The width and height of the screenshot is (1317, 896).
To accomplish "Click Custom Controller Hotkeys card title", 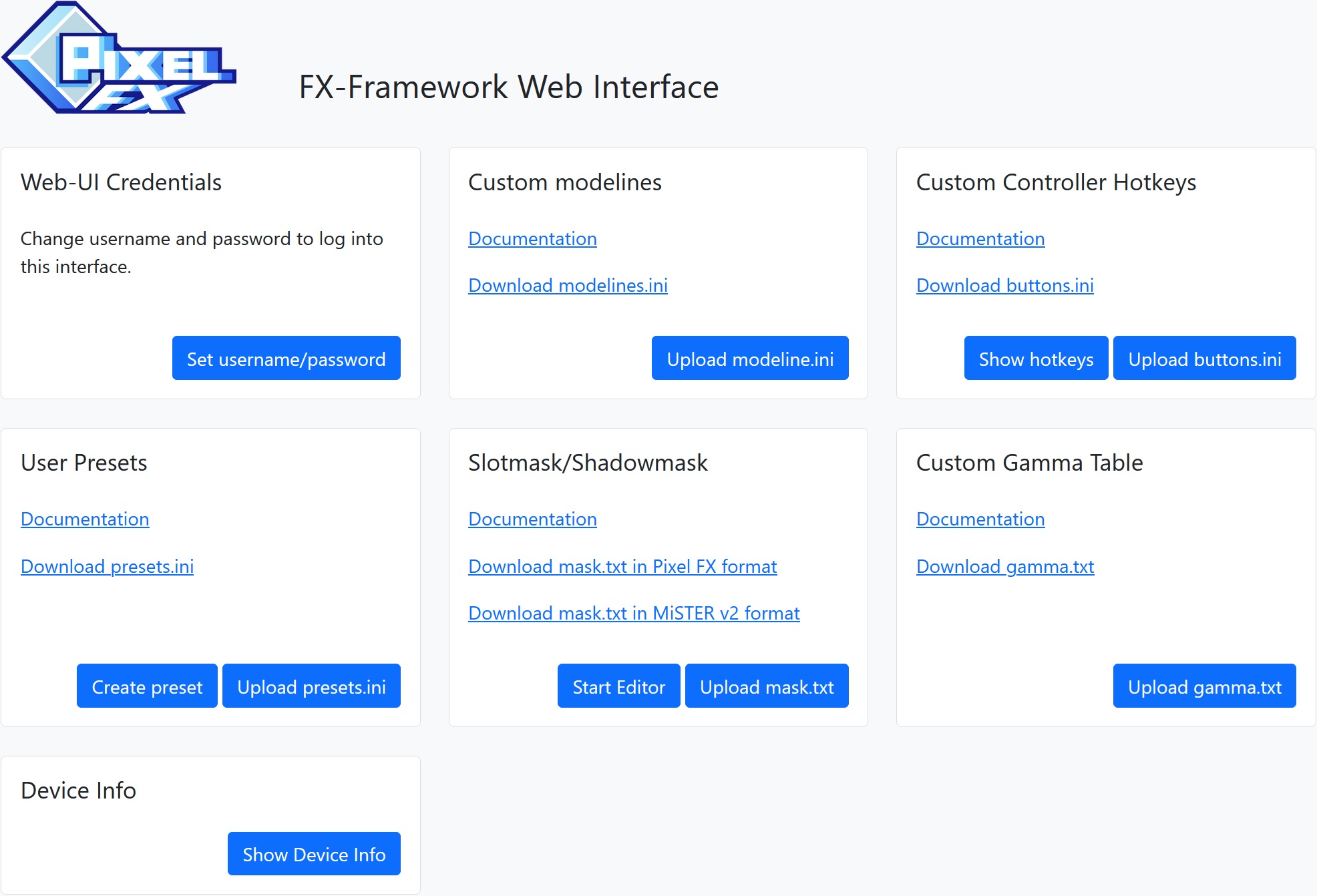I will pos(1056,182).
